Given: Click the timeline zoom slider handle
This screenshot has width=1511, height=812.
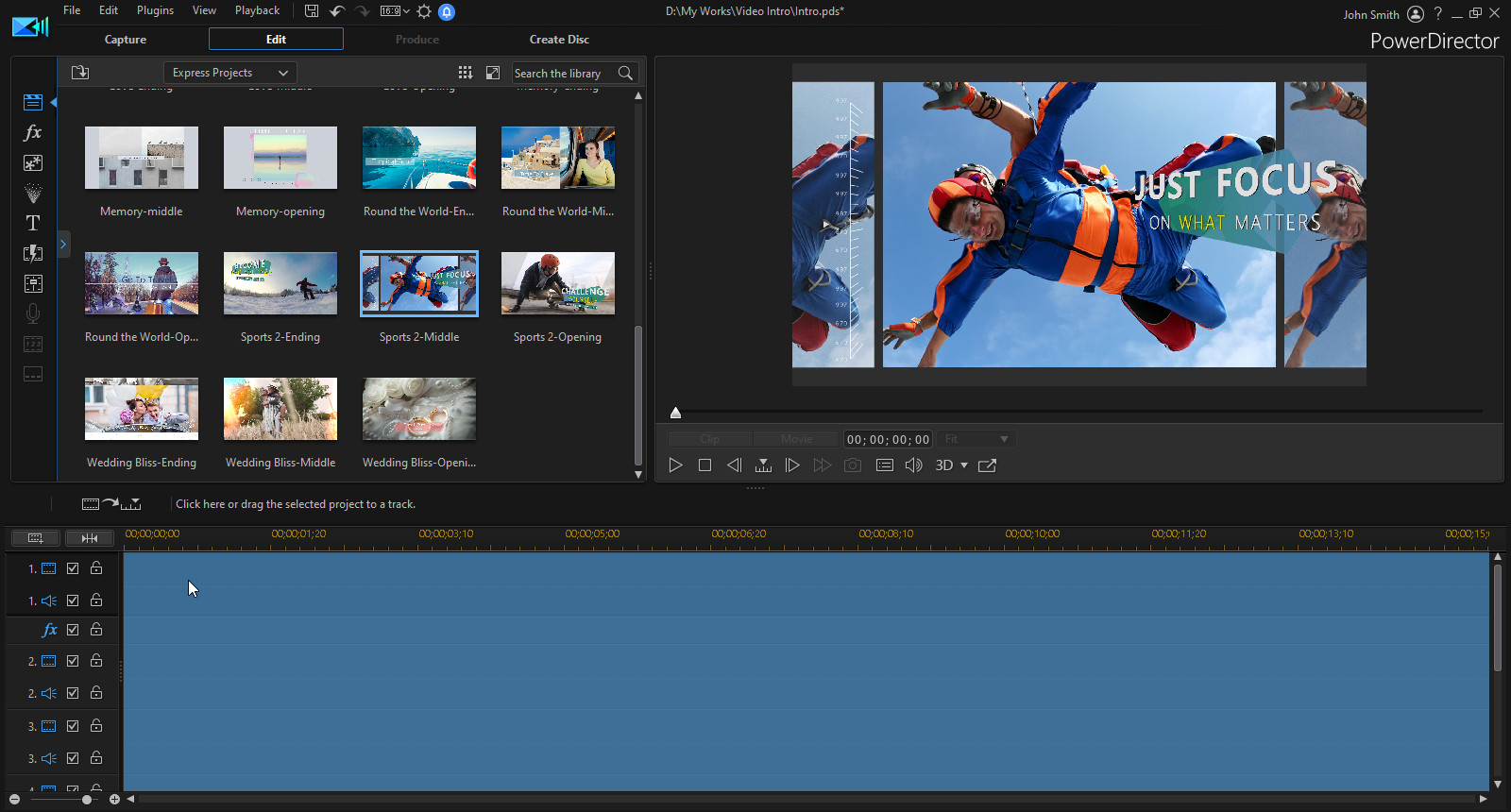Looking at the screenshot, I should click(x=87, y=800).
